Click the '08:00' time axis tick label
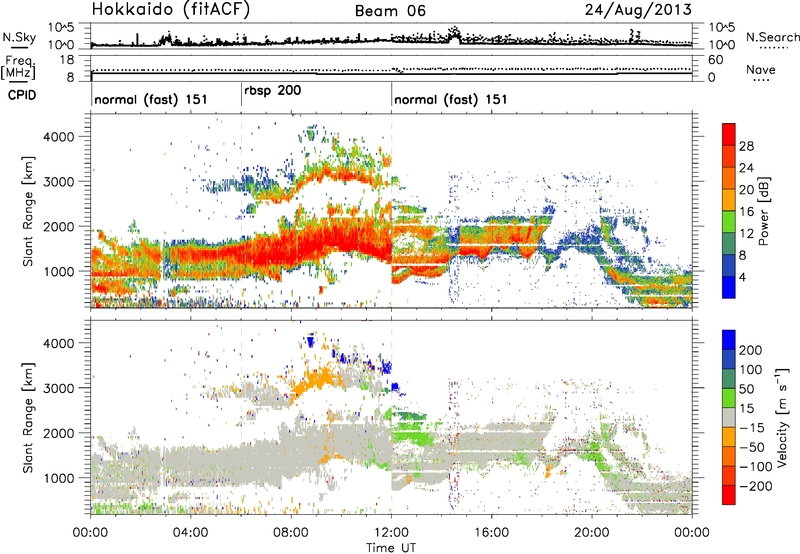 (x=291, y=533)
